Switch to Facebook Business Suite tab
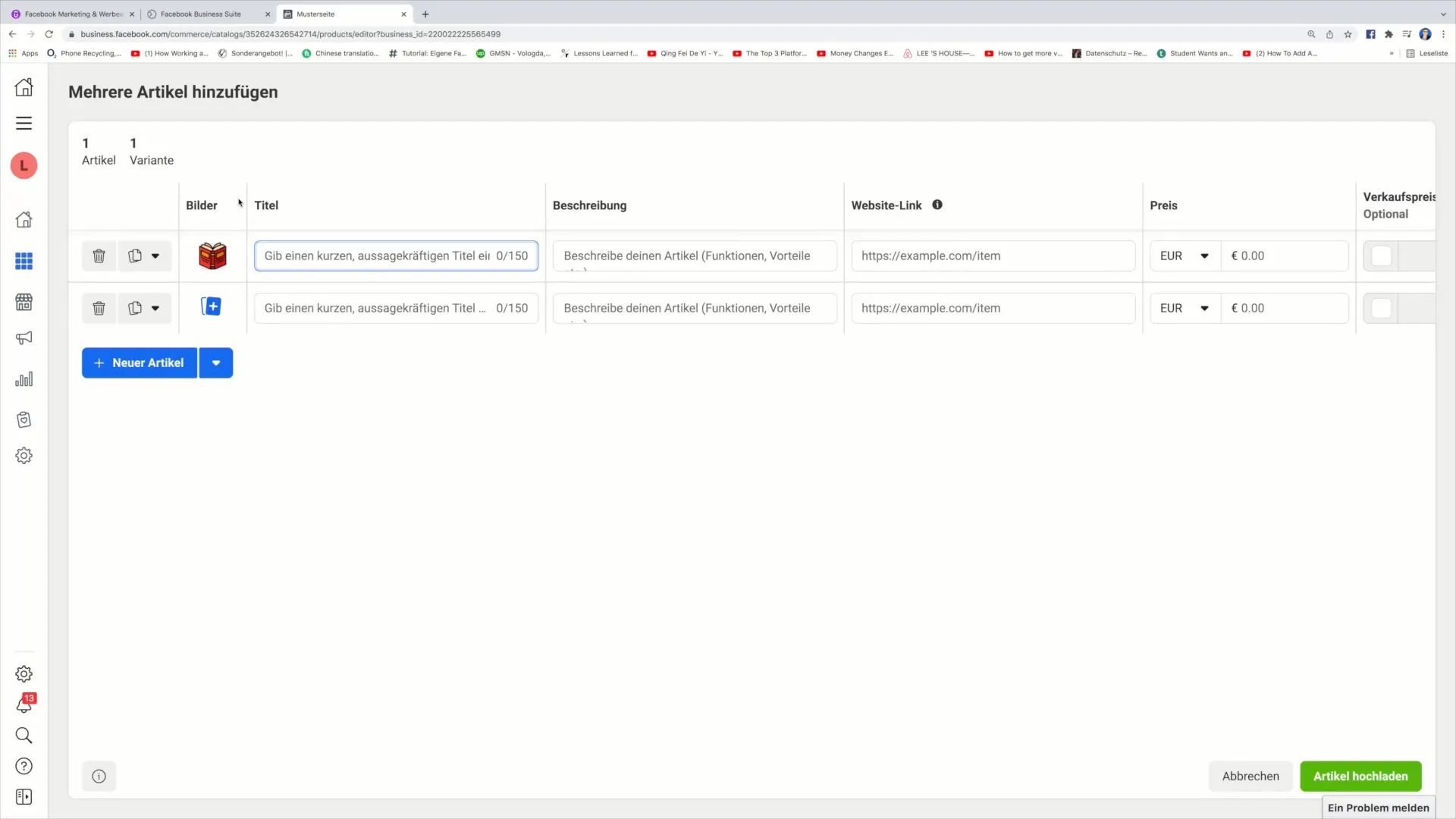This screenshot has height=819, width=1456. click(209, 14)
